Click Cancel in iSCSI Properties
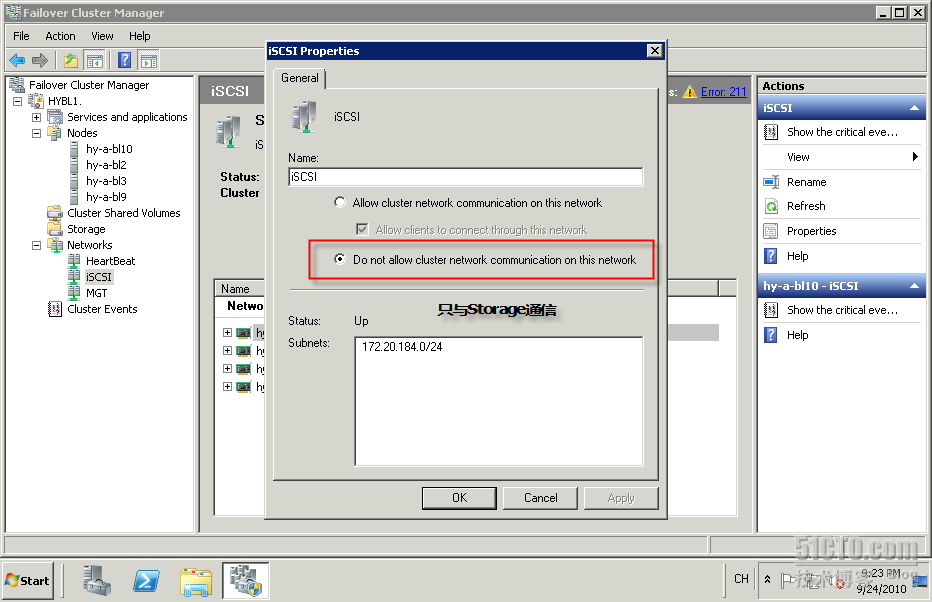 (540, 498)
